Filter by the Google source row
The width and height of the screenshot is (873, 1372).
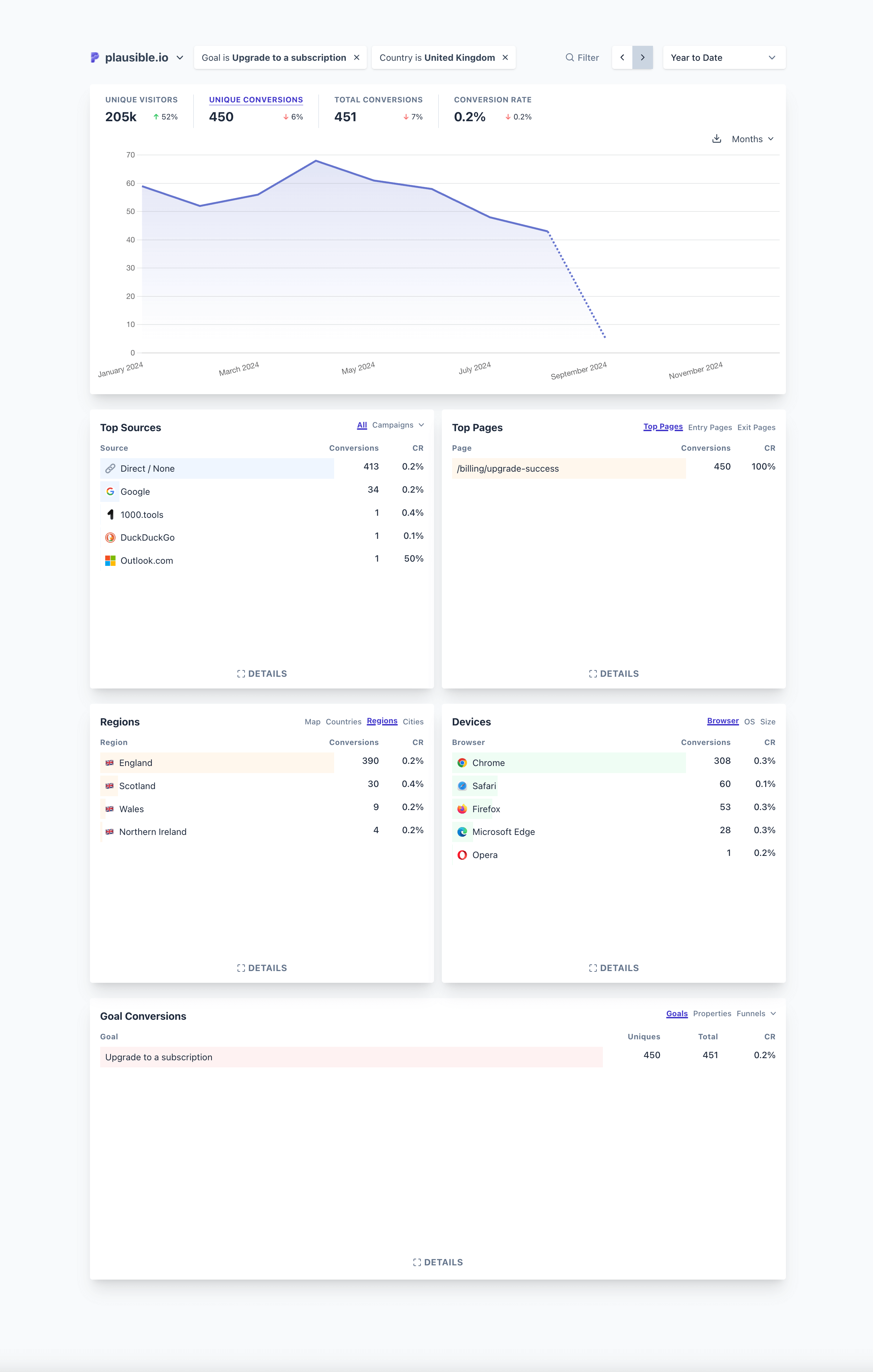135,492
